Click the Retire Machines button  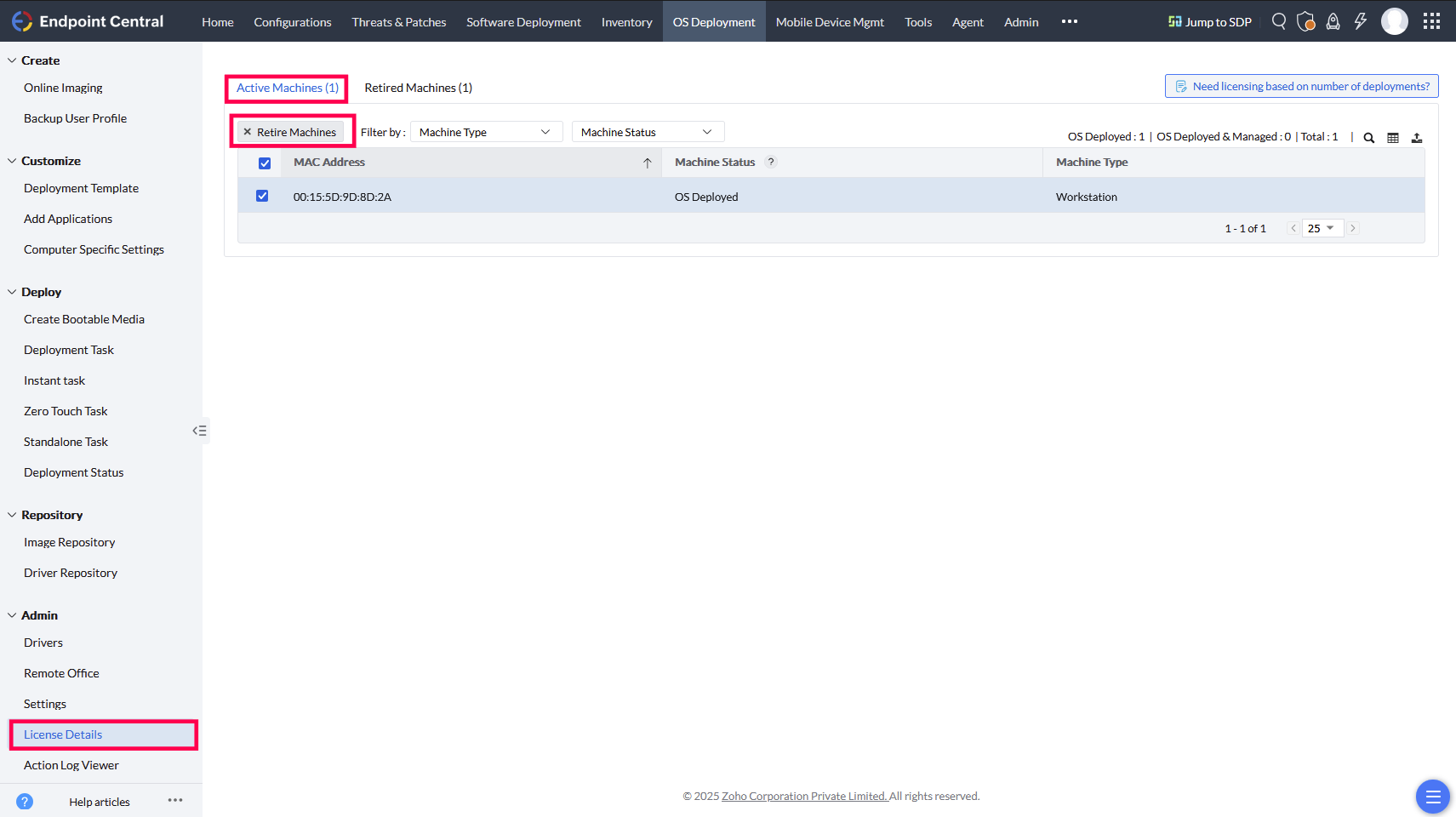[292, 131]
